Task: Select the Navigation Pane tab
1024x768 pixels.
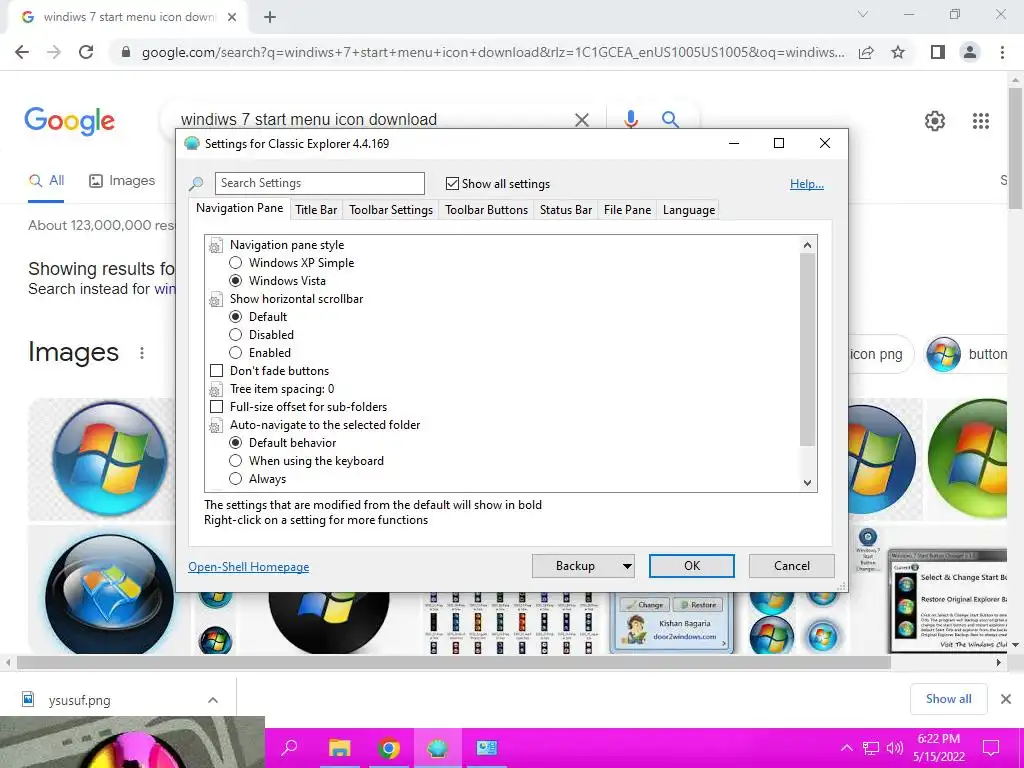Action: point(240,208)
